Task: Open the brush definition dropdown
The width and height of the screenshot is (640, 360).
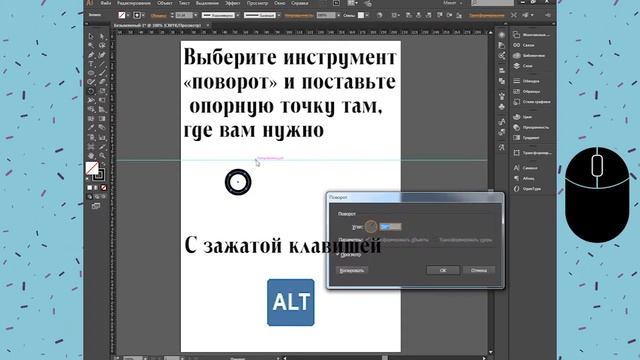Action: coord(278,15)
